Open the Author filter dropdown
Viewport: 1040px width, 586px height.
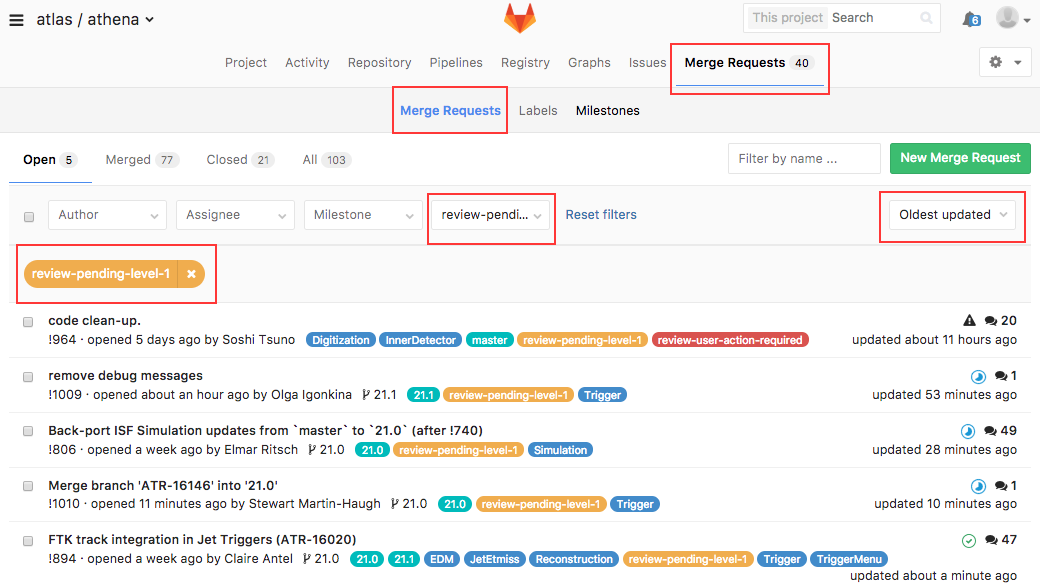(x=107, y=215)
